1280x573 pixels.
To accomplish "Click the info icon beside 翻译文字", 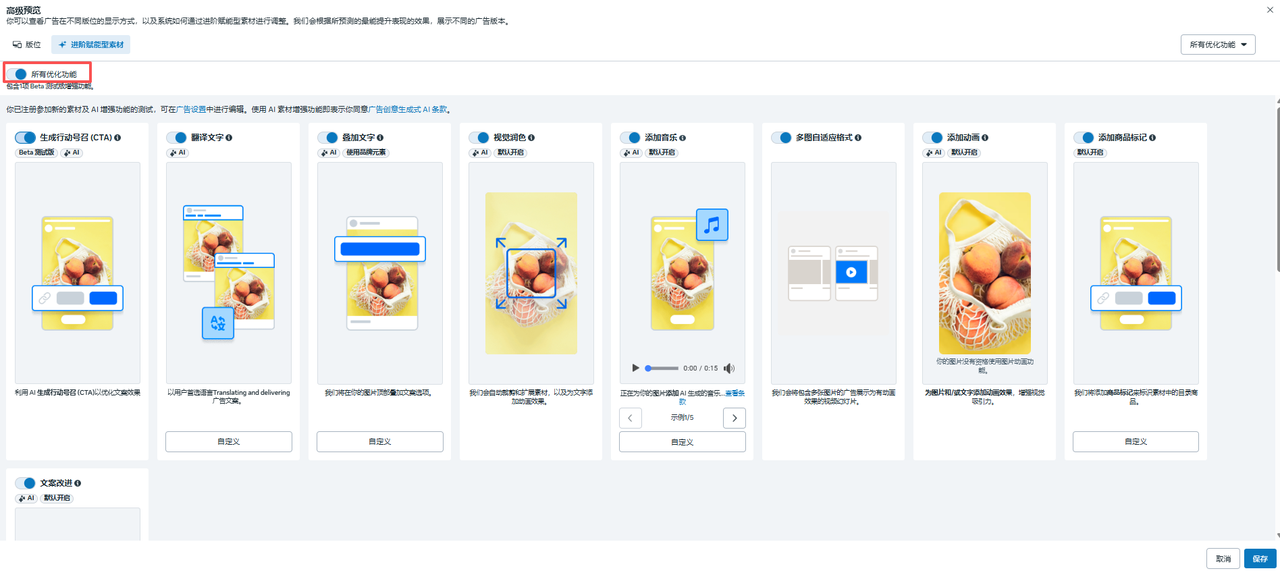I will coord(229,138).
